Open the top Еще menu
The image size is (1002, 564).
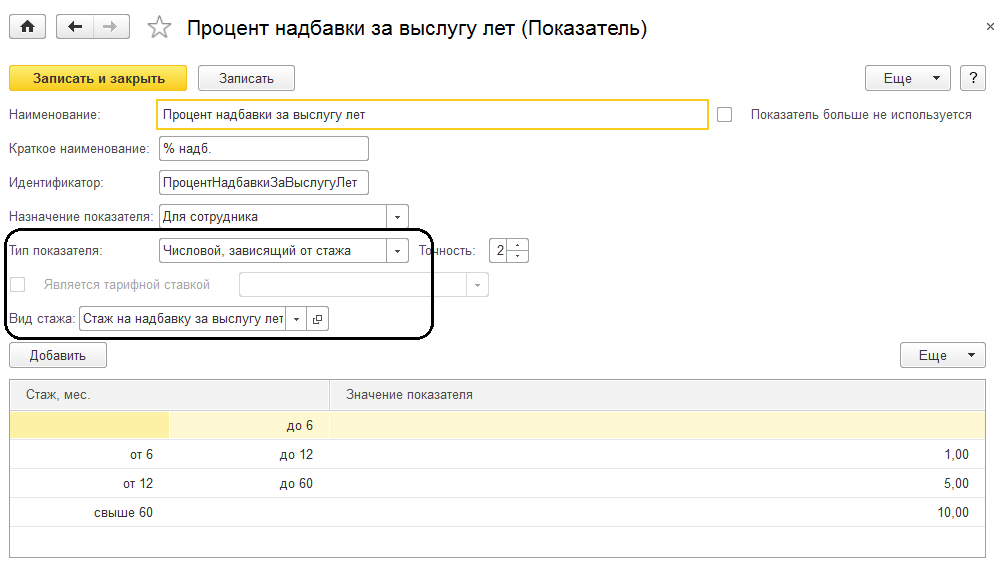click(907, 78)
